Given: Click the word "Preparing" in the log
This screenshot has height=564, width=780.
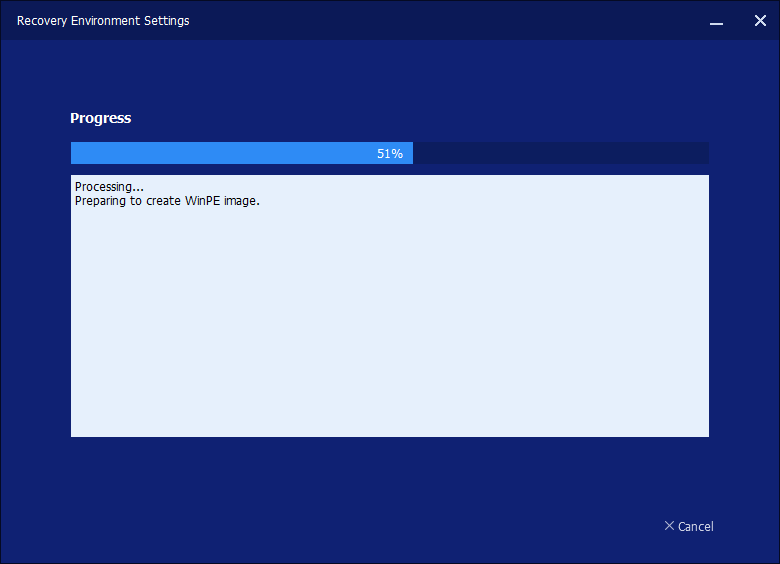Looking at the screenshot, I should (x=101, y=201).
